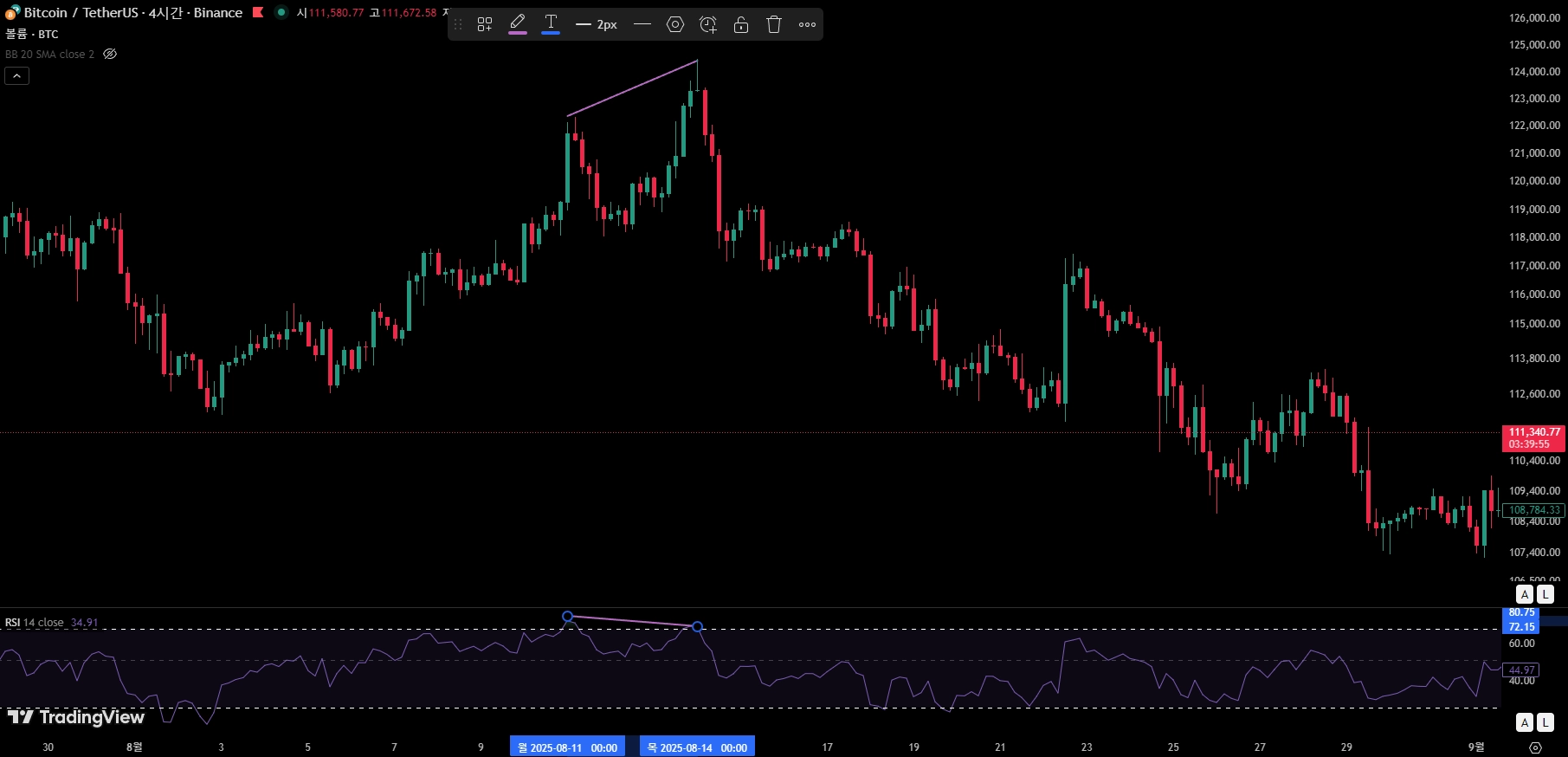Click the blue 80.75 RSI axis label

1521,612
